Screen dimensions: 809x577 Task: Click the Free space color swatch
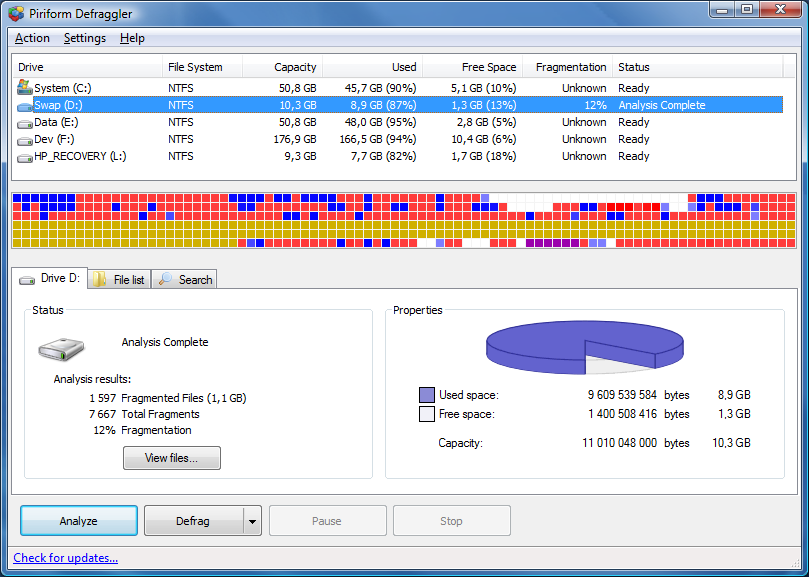tap(427, 414)
